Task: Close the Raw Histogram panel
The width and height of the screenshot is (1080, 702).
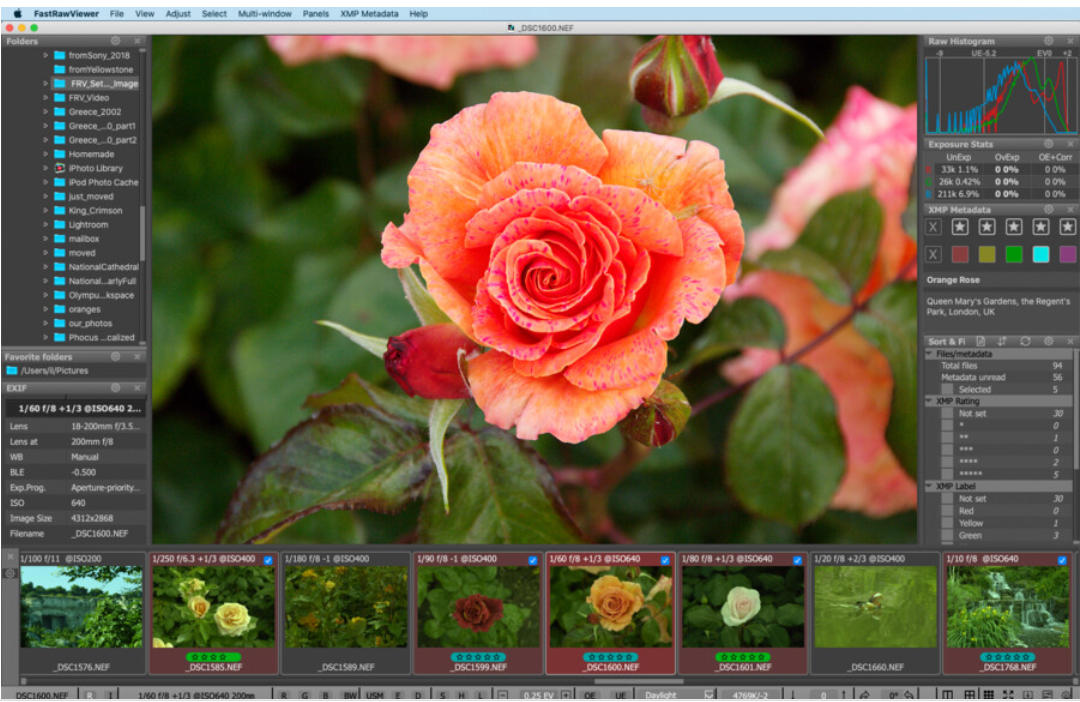Action: [x=1070, y=41]
